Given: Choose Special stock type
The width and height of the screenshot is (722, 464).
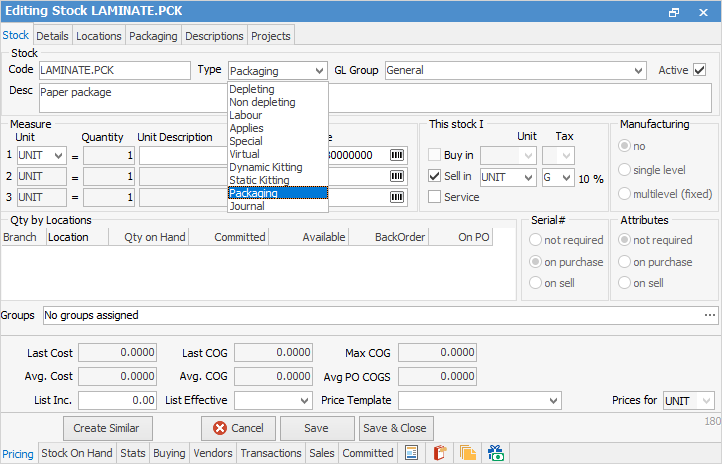Looking at the screenshot, I should [x=278, y=141].
